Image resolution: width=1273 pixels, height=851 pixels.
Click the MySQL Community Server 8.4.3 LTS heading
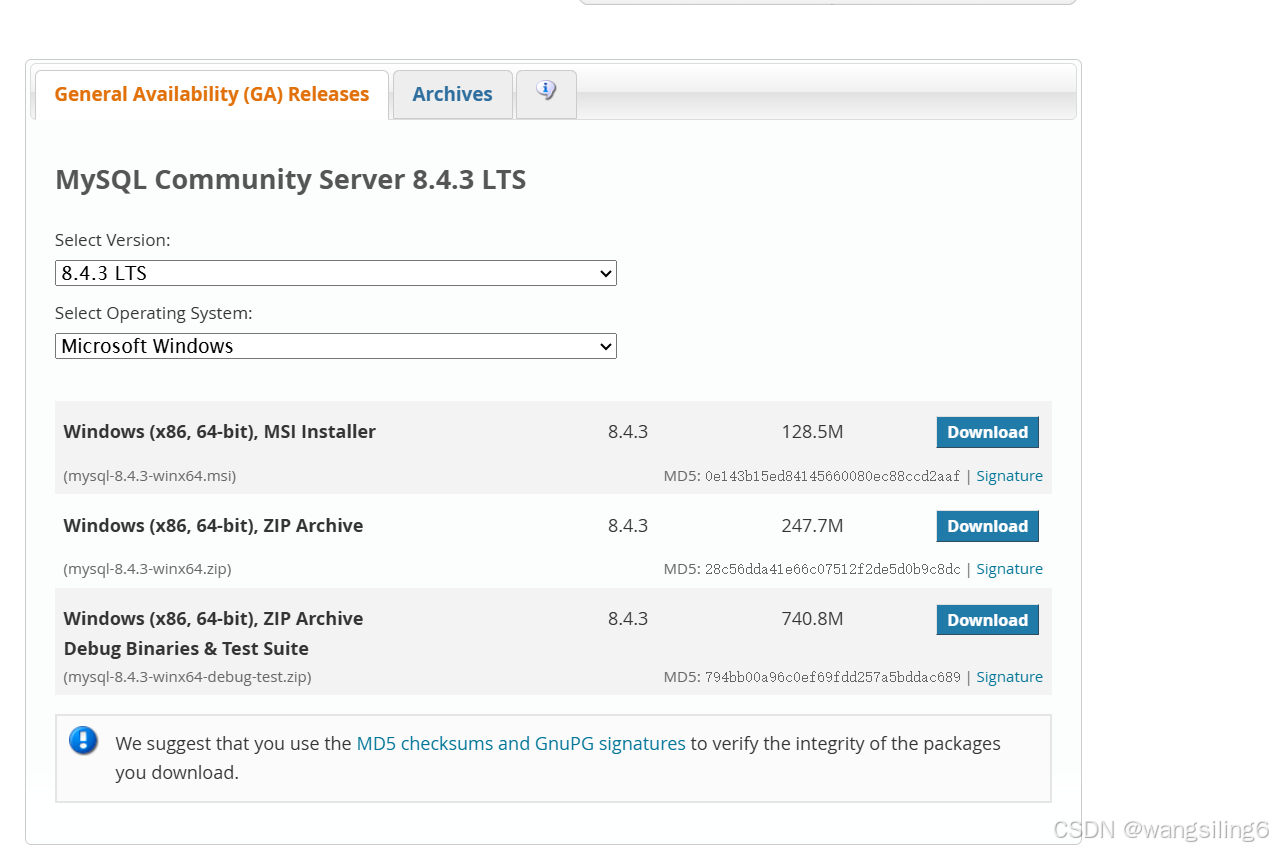pos(291,180)
